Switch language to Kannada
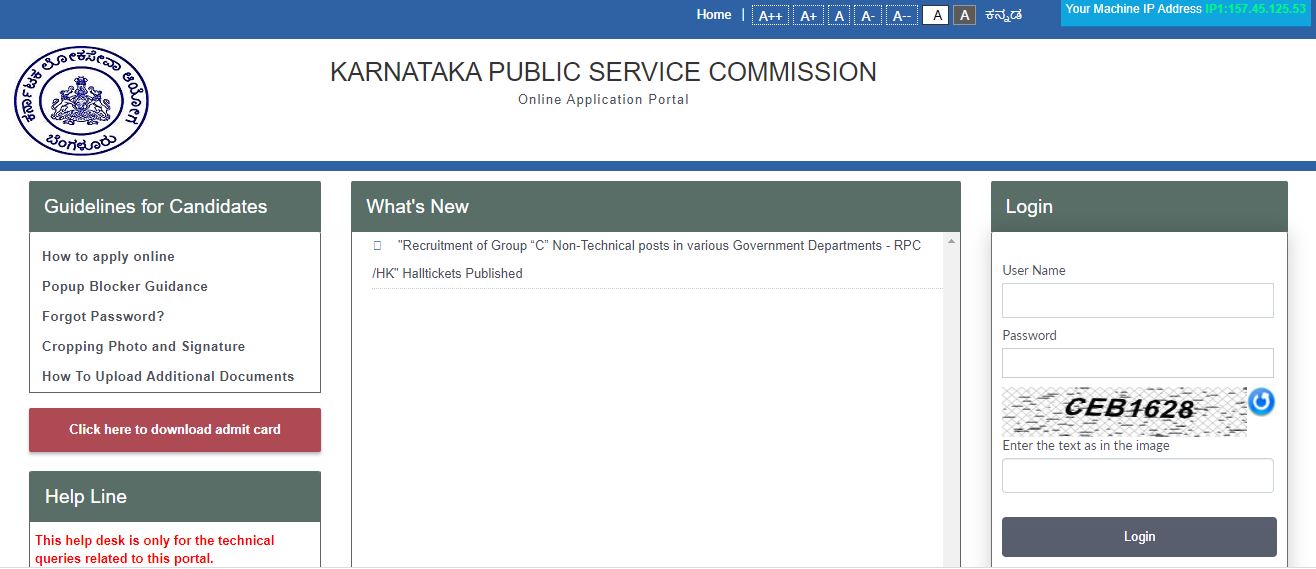The width and height of the screenshot is (1316, 569). coord(1003,16)
